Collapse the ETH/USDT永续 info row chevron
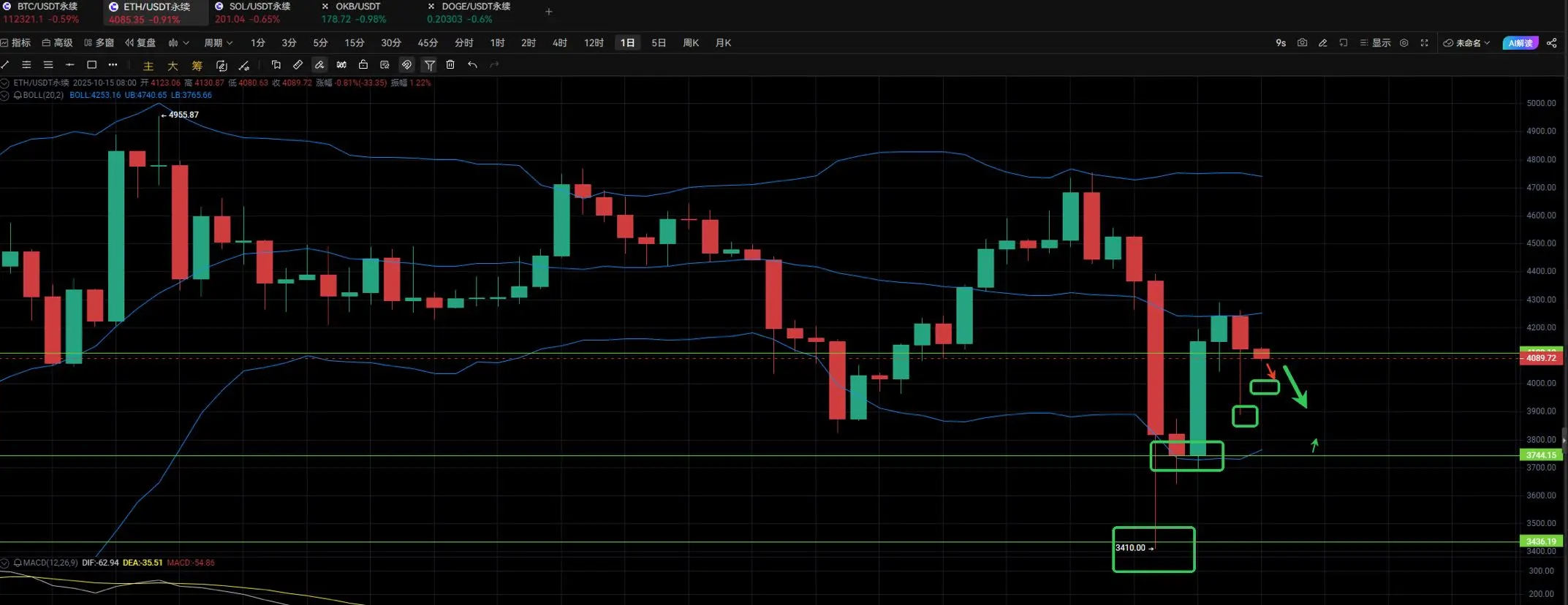The height and width of the screenshot is (605, 1568). pyautogui.click(x=4, y=83)
